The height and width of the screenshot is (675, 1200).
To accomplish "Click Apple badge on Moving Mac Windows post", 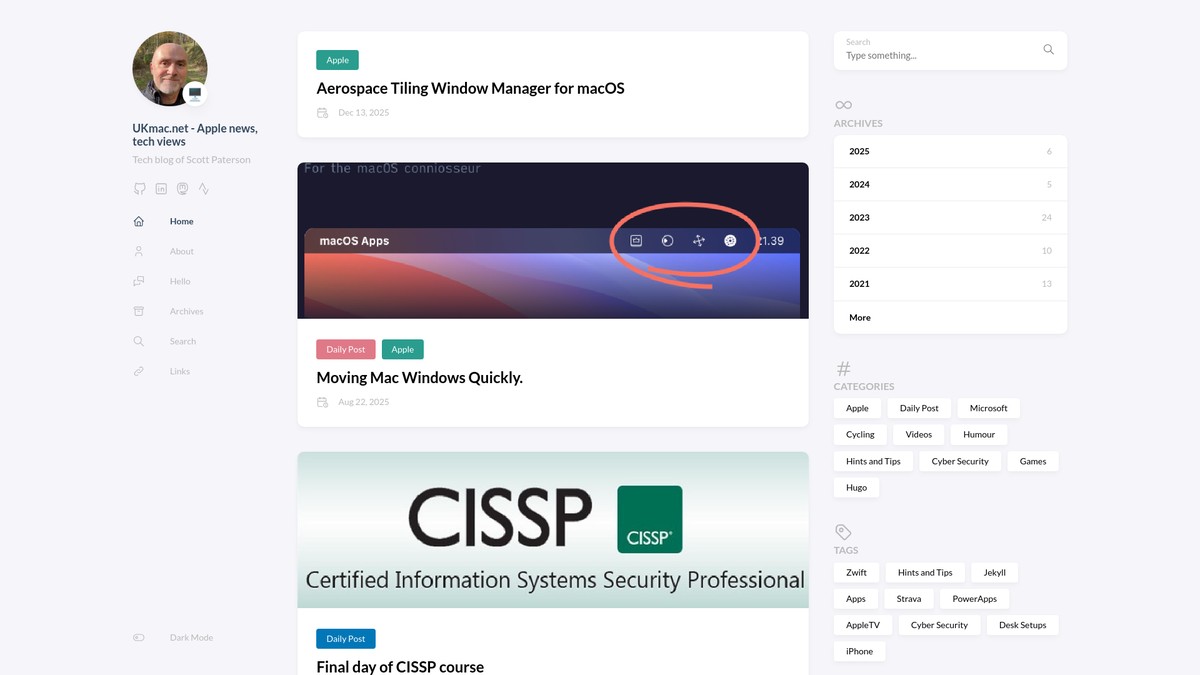I will click(x=403, y=349).
